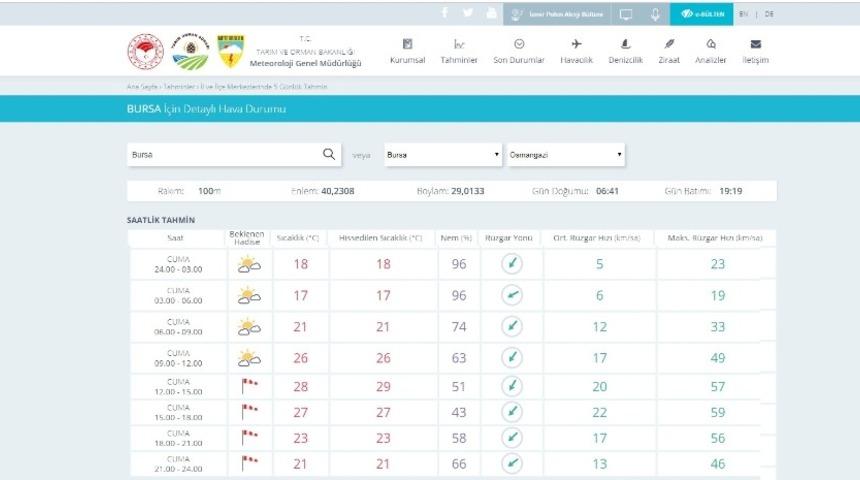Select max wind speed 59 in 15.00 - 18.00 row
Viewport: 860px width, 480px height.
coord(717,413)
